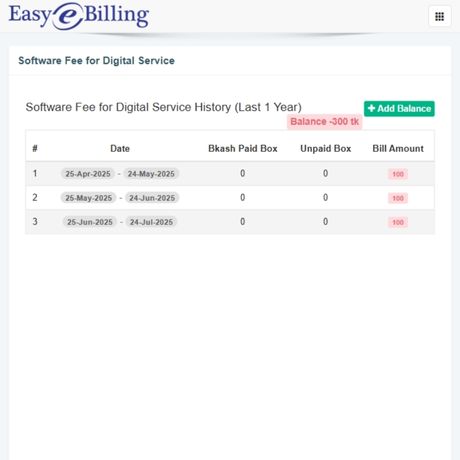Click the Bill Amount column header
This screenshot has height=460, width=460.
point(398,149)
